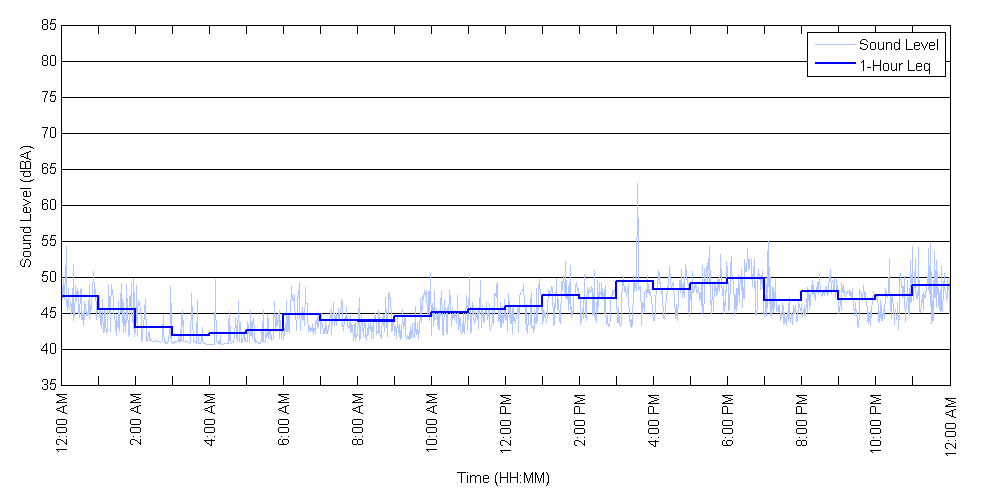Click the 12:00 PM time label
Viewport: 1000px width, 500px height.
[x=506, y=425]
